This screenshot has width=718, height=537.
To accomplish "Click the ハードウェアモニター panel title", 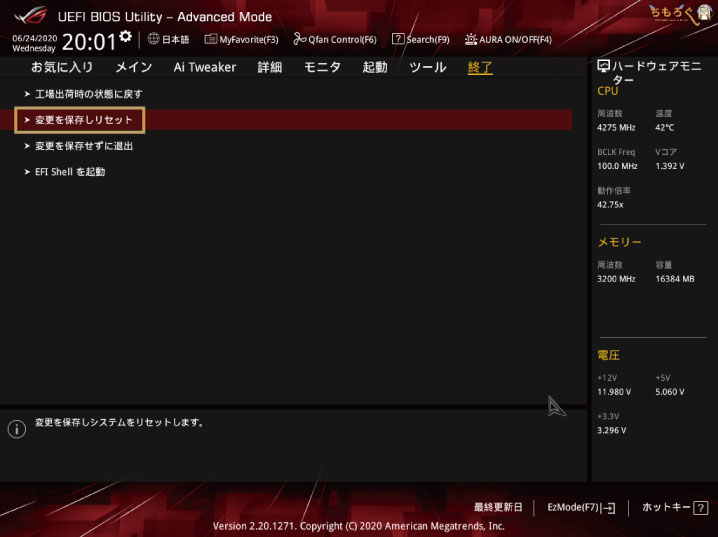I will pyautogui.click(x=657, y=73).
